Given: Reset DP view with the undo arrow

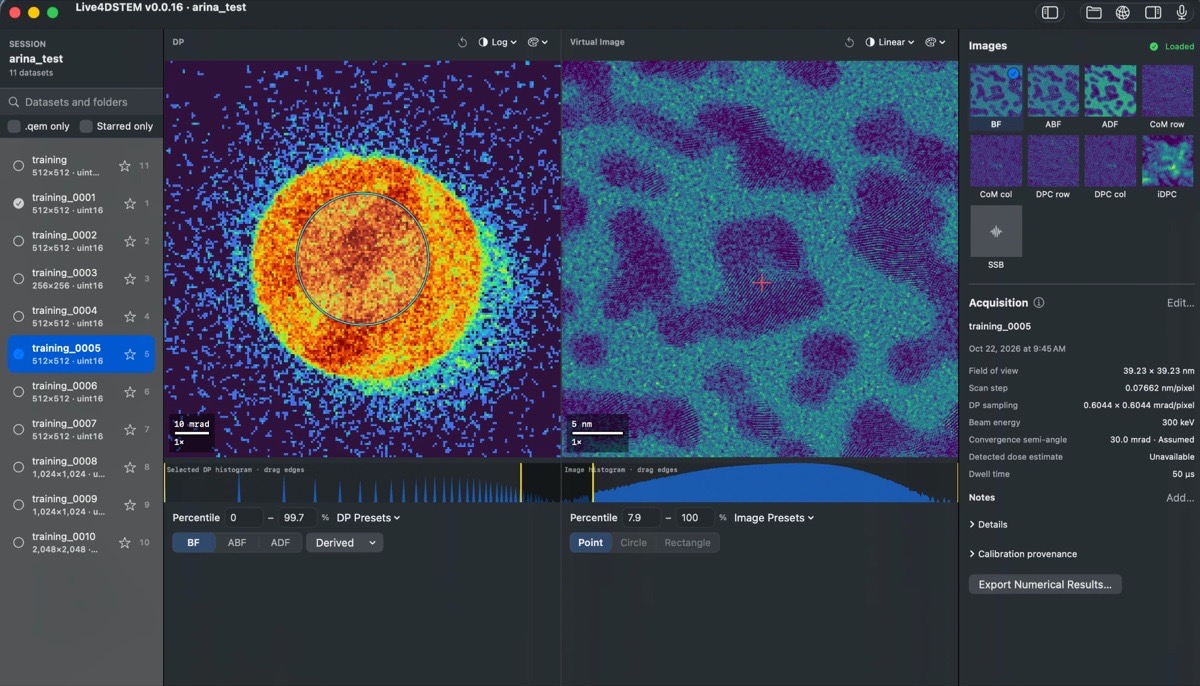Looking at the screenshot, I should point(463,43).
